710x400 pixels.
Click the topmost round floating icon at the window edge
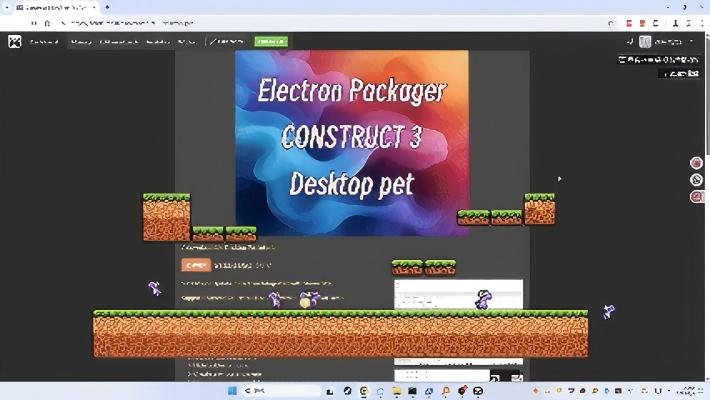tap(697, 163)
